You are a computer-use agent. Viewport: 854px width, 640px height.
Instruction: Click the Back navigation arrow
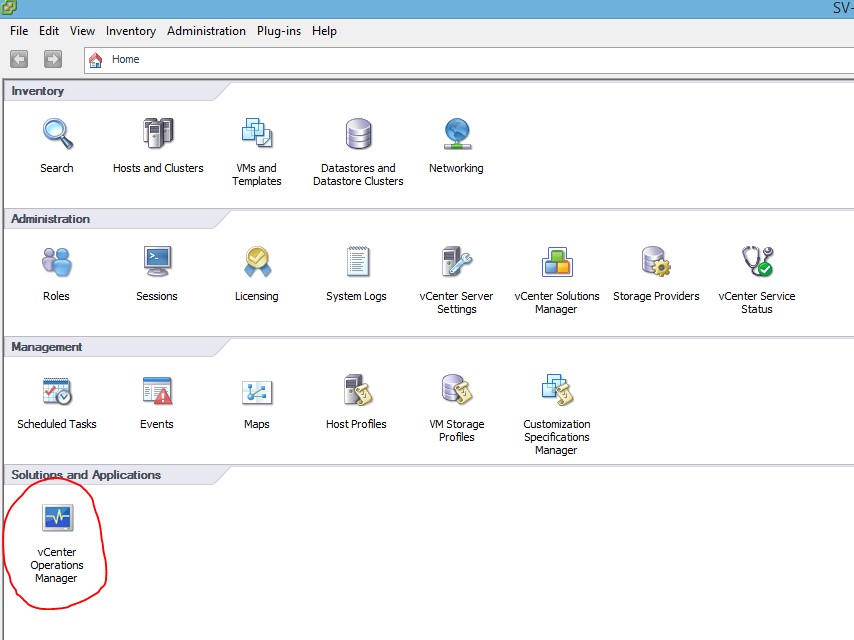[x=19, y=59]
